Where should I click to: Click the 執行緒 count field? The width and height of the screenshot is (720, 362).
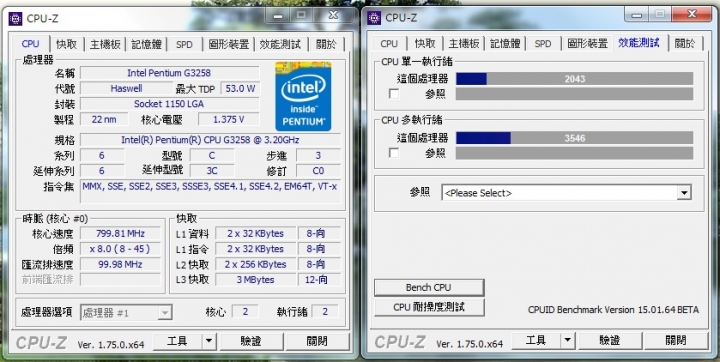point(325,312)
